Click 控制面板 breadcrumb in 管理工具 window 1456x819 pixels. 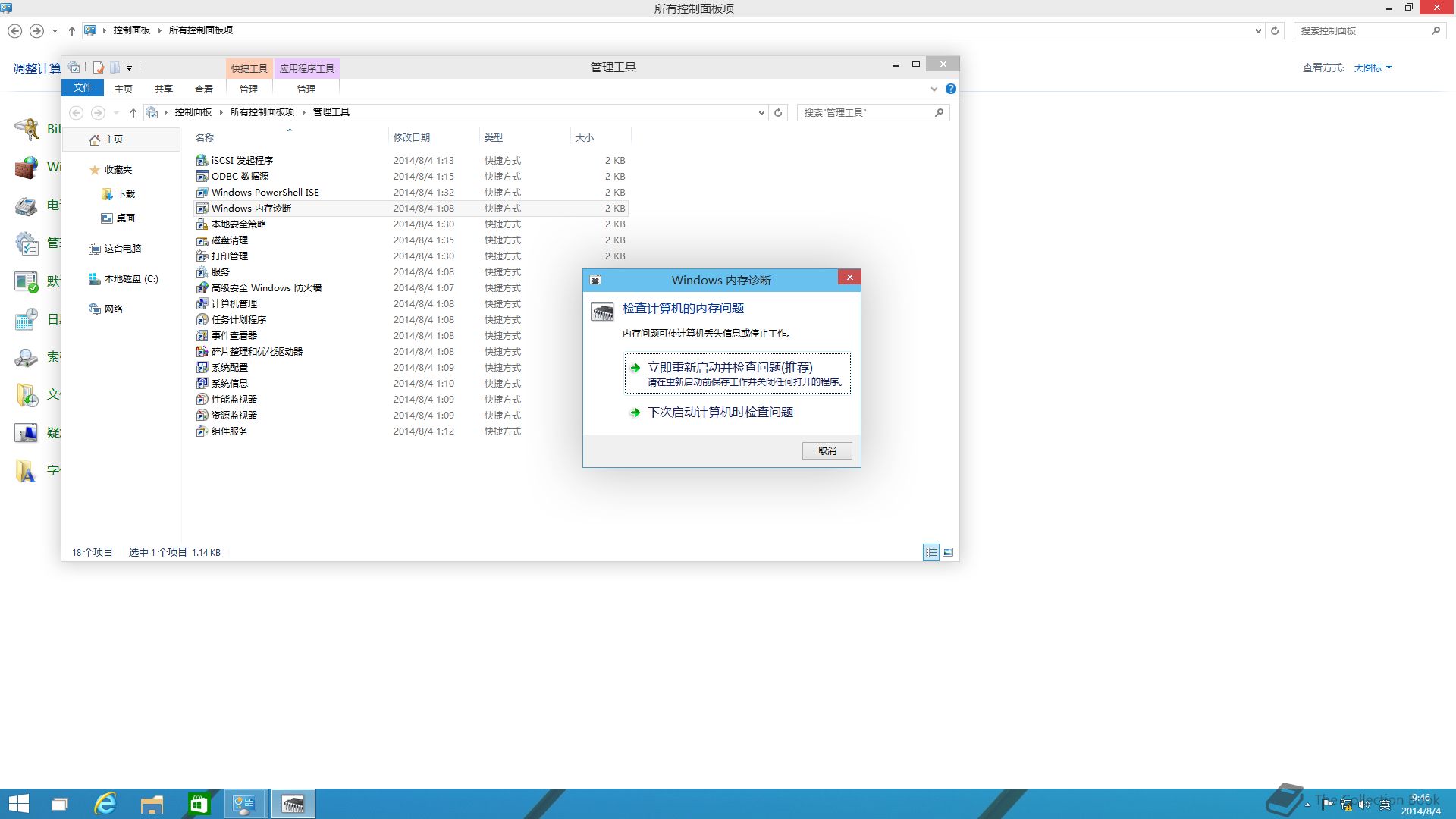[x=193, y=112]
